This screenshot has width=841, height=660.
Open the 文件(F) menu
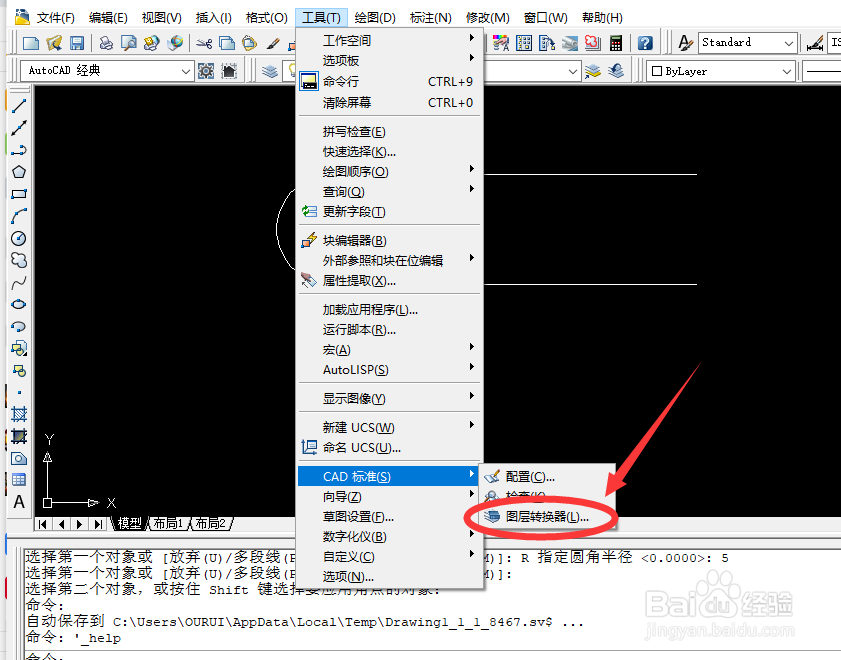[x=55, y=18]
